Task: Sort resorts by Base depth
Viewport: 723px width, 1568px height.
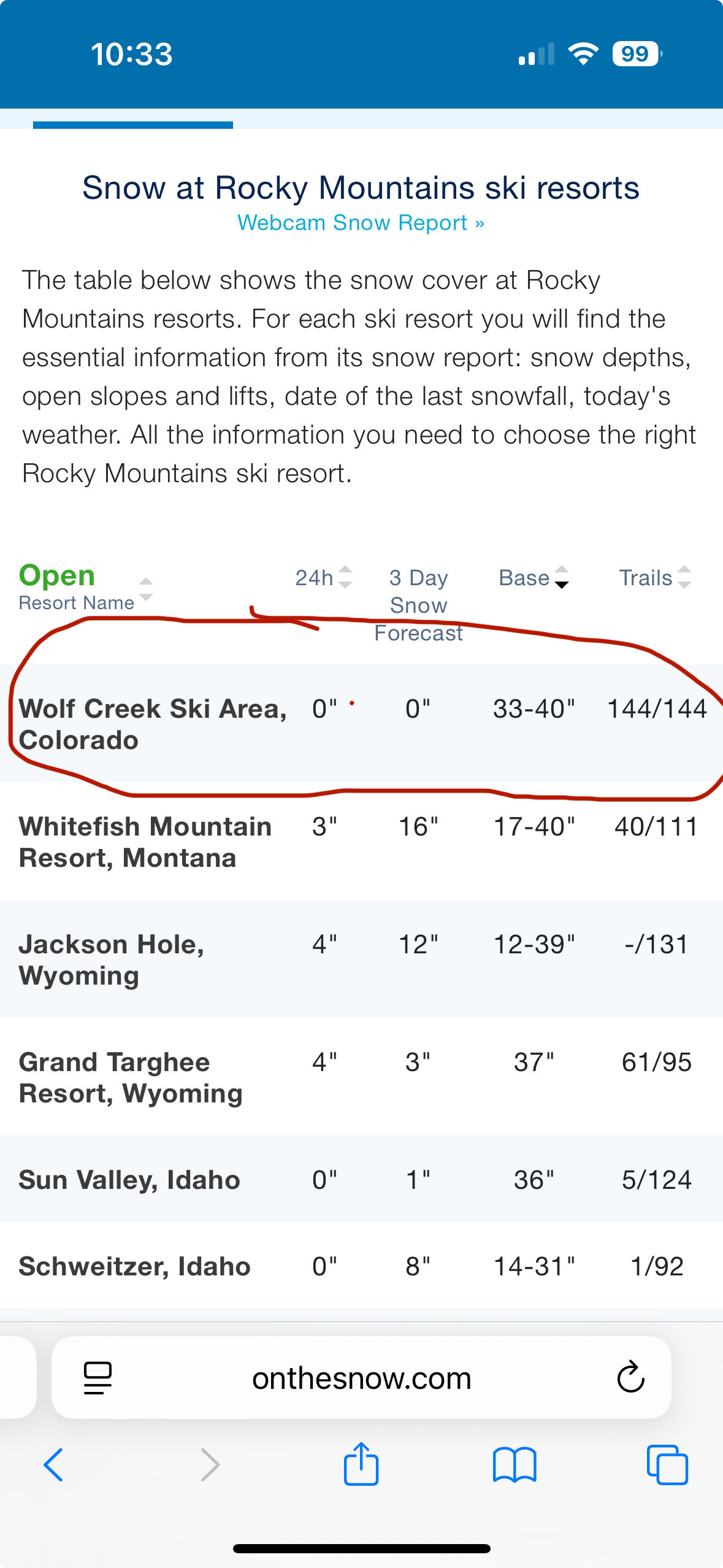Action: coord(534,577)
